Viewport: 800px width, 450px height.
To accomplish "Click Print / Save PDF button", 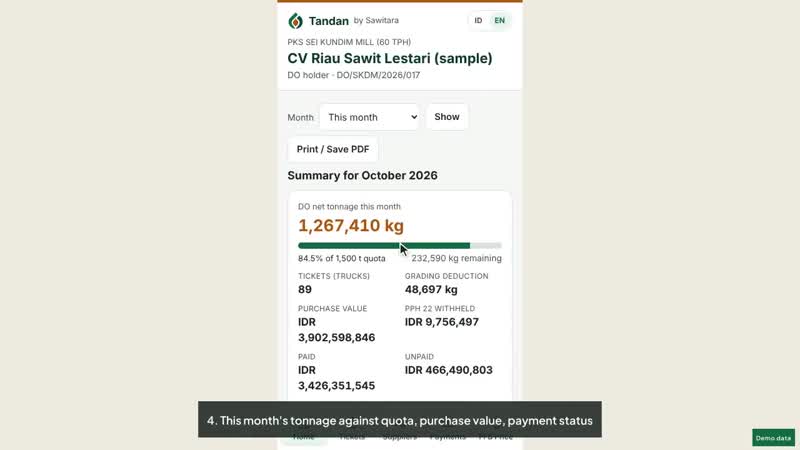I will (x=333, y=149).
